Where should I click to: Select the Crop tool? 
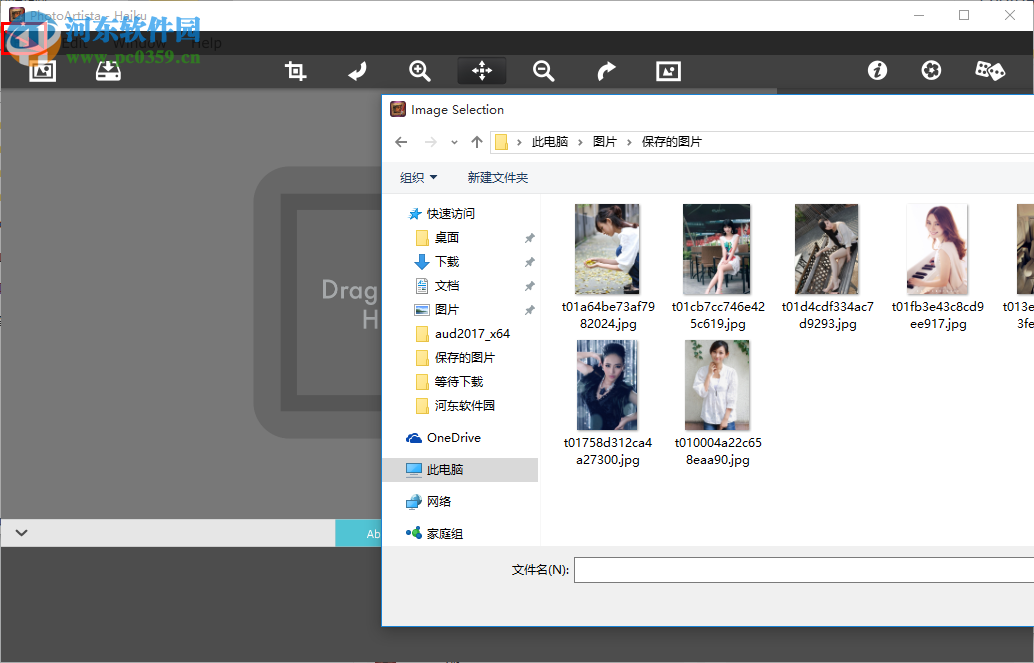point(295,71)
